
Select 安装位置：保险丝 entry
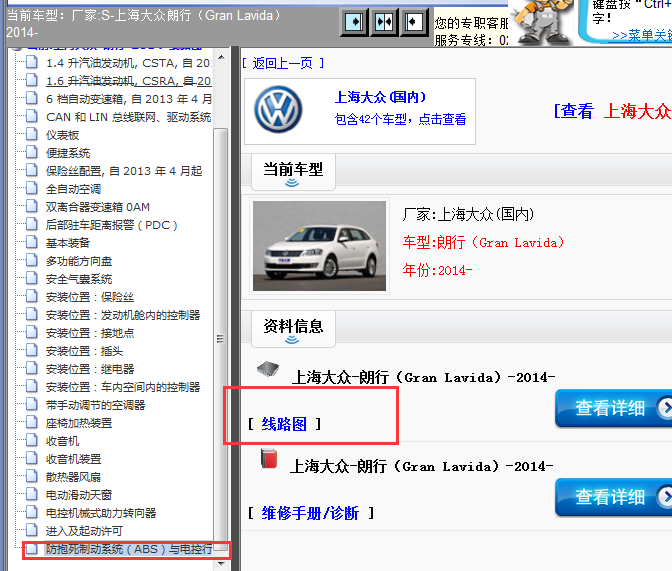(x=90, y=297)
